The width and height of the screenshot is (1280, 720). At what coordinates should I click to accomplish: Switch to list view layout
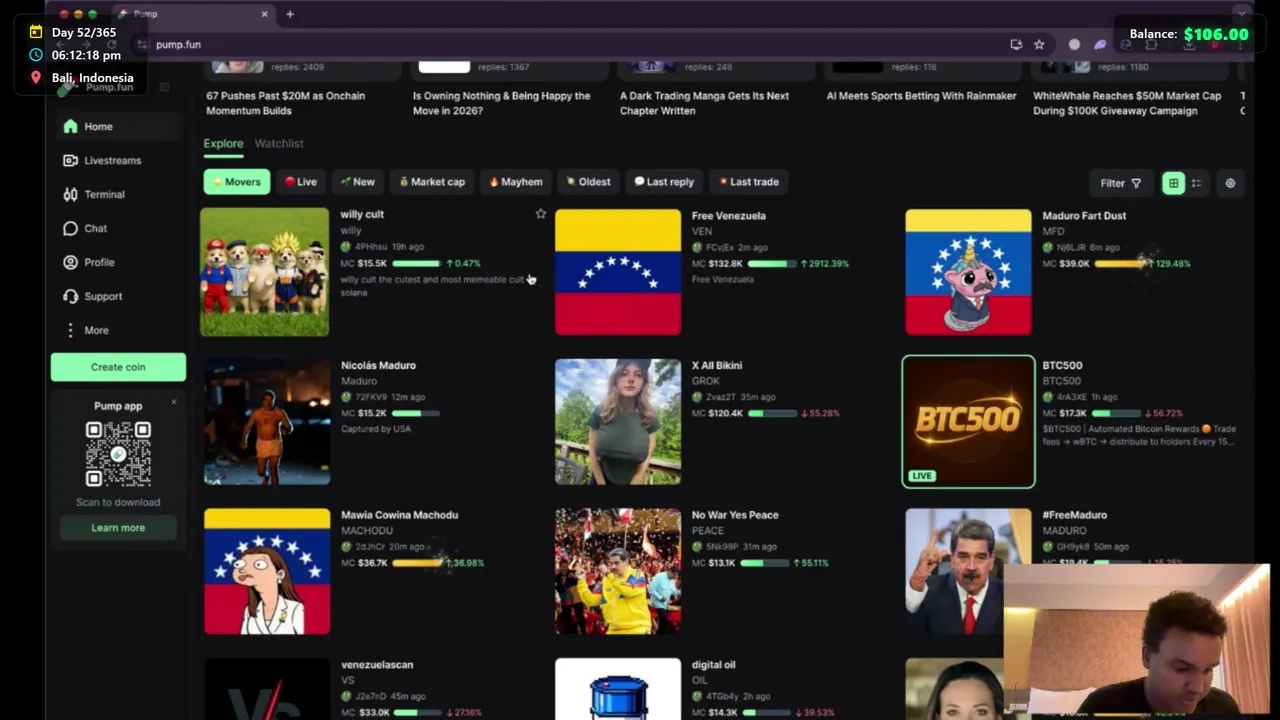tap(1196, 183)
